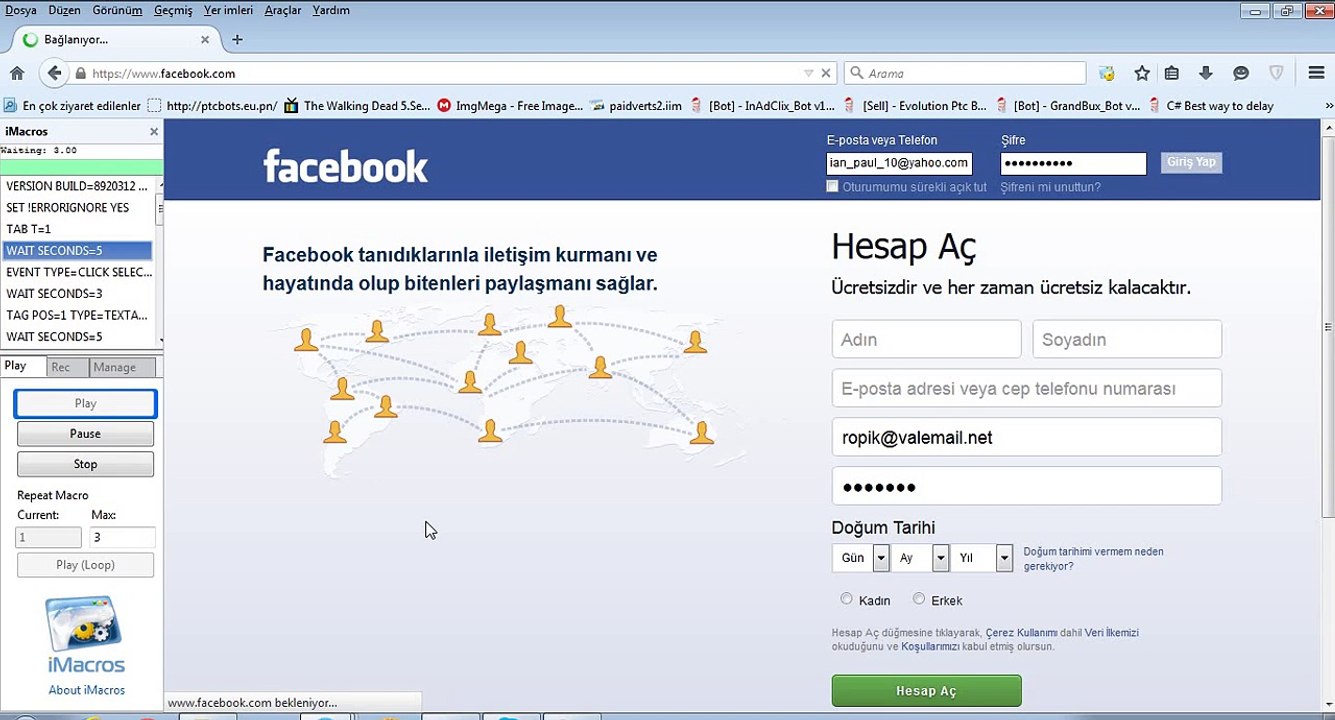The image size is (1335, 720).
Task: Open the Firefox hamburger menu
Action: coord(1316,73)
